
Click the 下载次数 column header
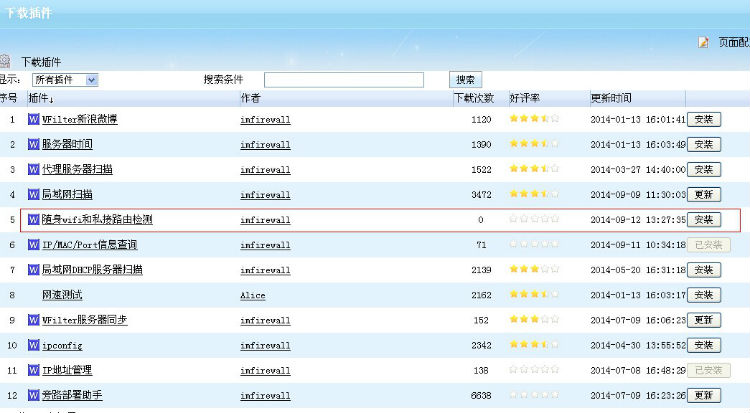coord(473,98)
